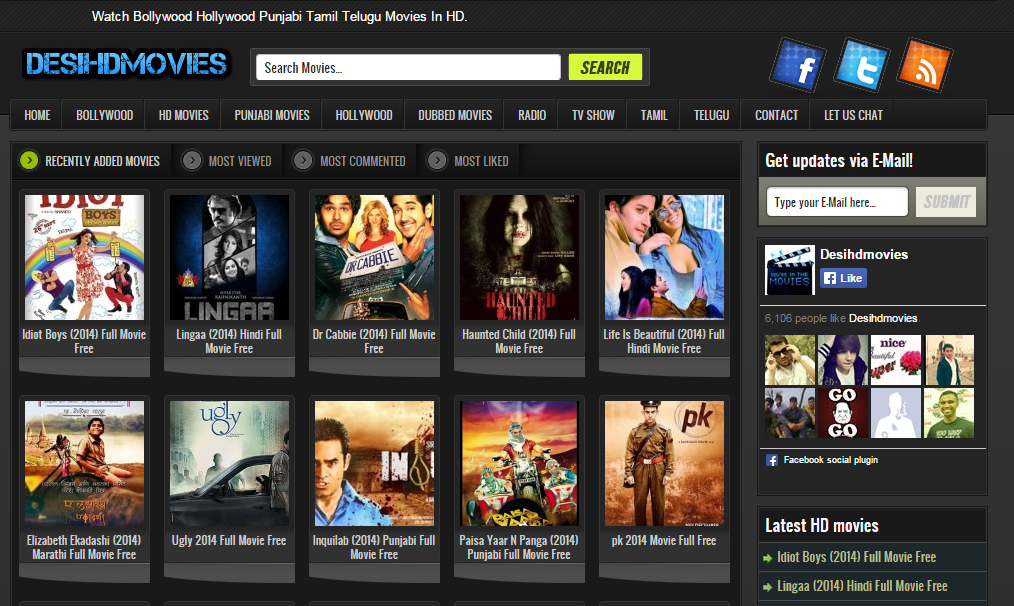Open the HD Movies menu item
The width and height of the screenshot is (1014, 606).
click(184, 115)
